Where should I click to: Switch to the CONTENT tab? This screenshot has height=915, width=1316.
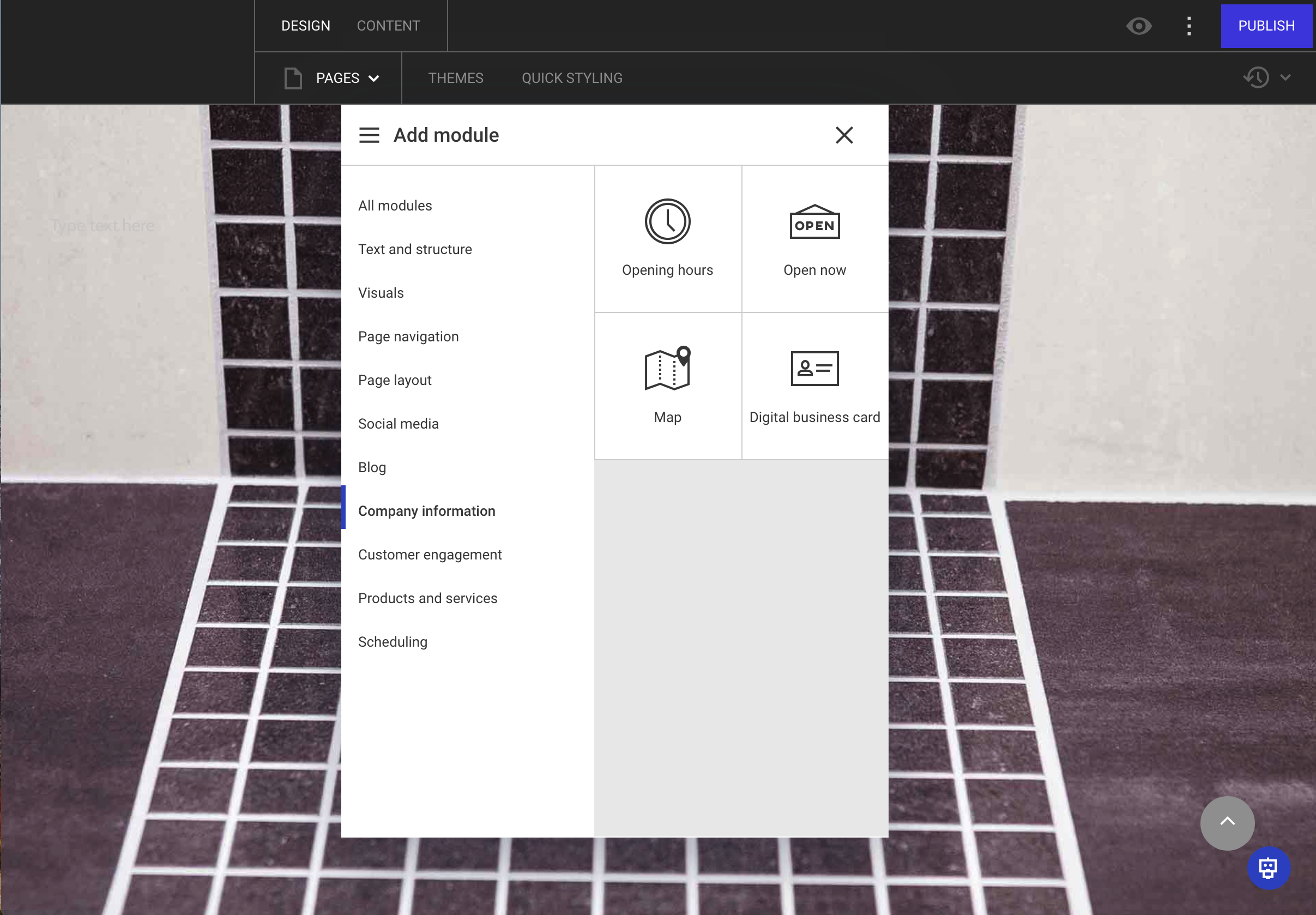tap(388, 25)
